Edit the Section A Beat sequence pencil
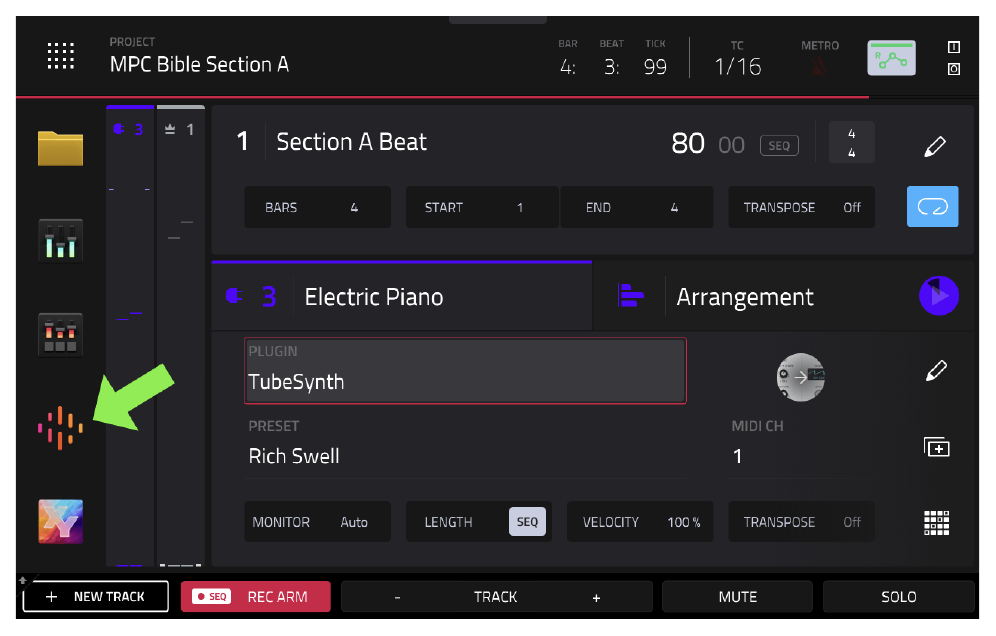 pyautogui.click(x=935, y=146)
